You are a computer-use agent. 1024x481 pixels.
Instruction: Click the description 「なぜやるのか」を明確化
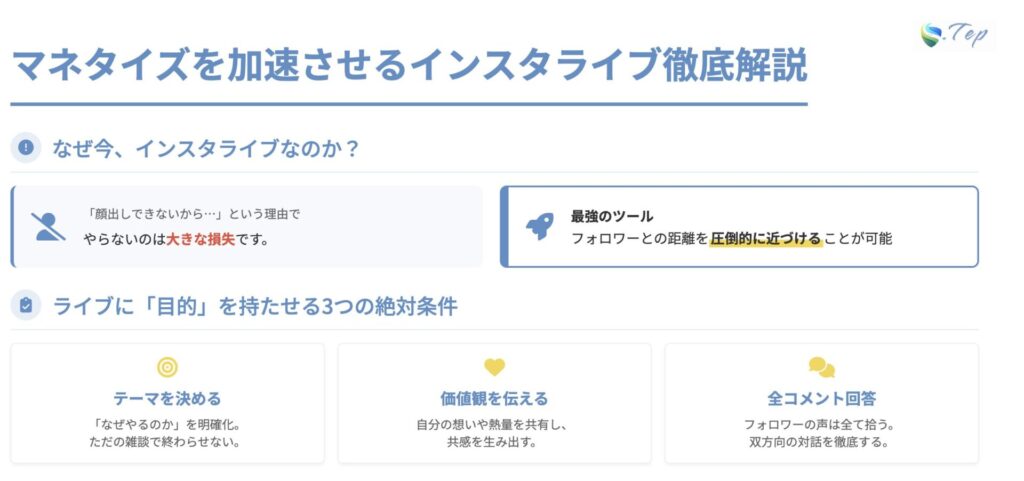coord(167,424)
